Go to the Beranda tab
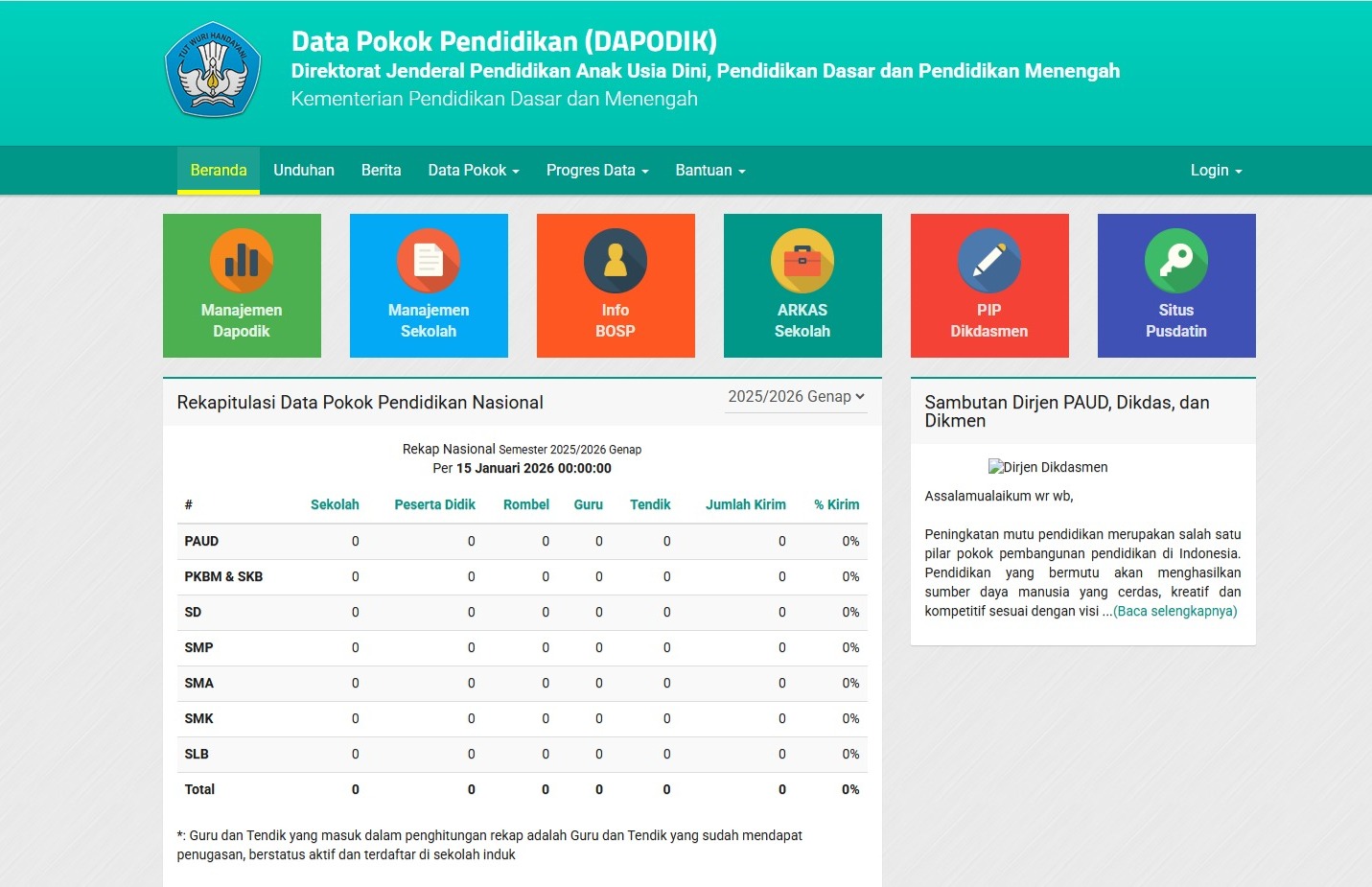 click(x=219, y=171)
